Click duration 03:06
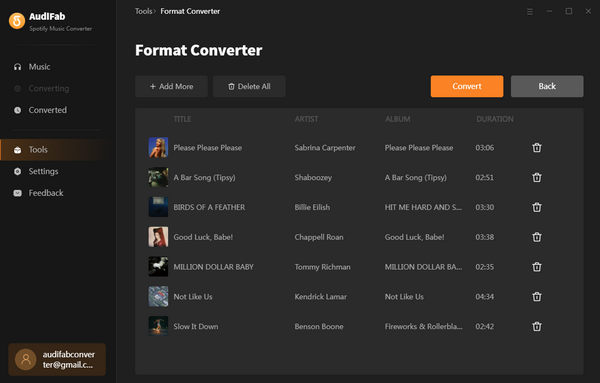 484,148
